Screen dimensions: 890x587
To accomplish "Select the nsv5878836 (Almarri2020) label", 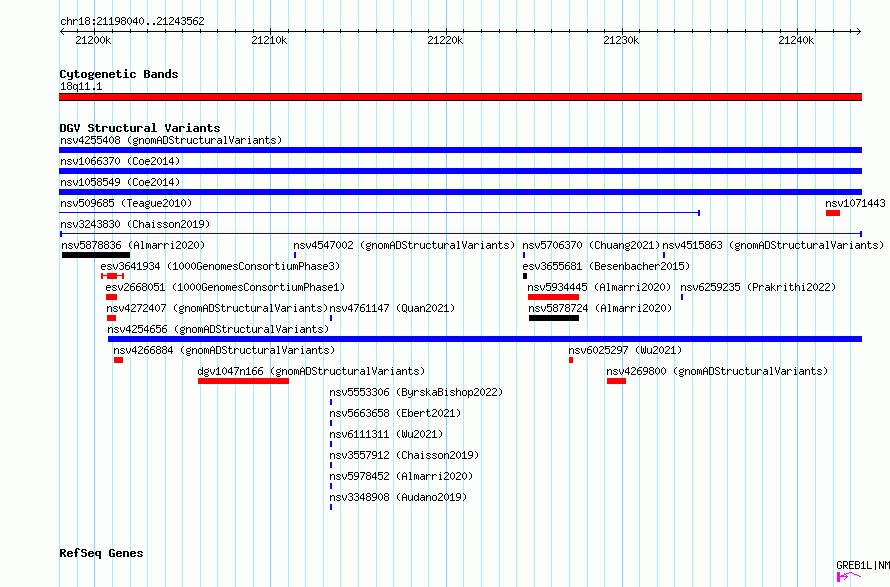I will pyautogui.click(x=133, y=245).
